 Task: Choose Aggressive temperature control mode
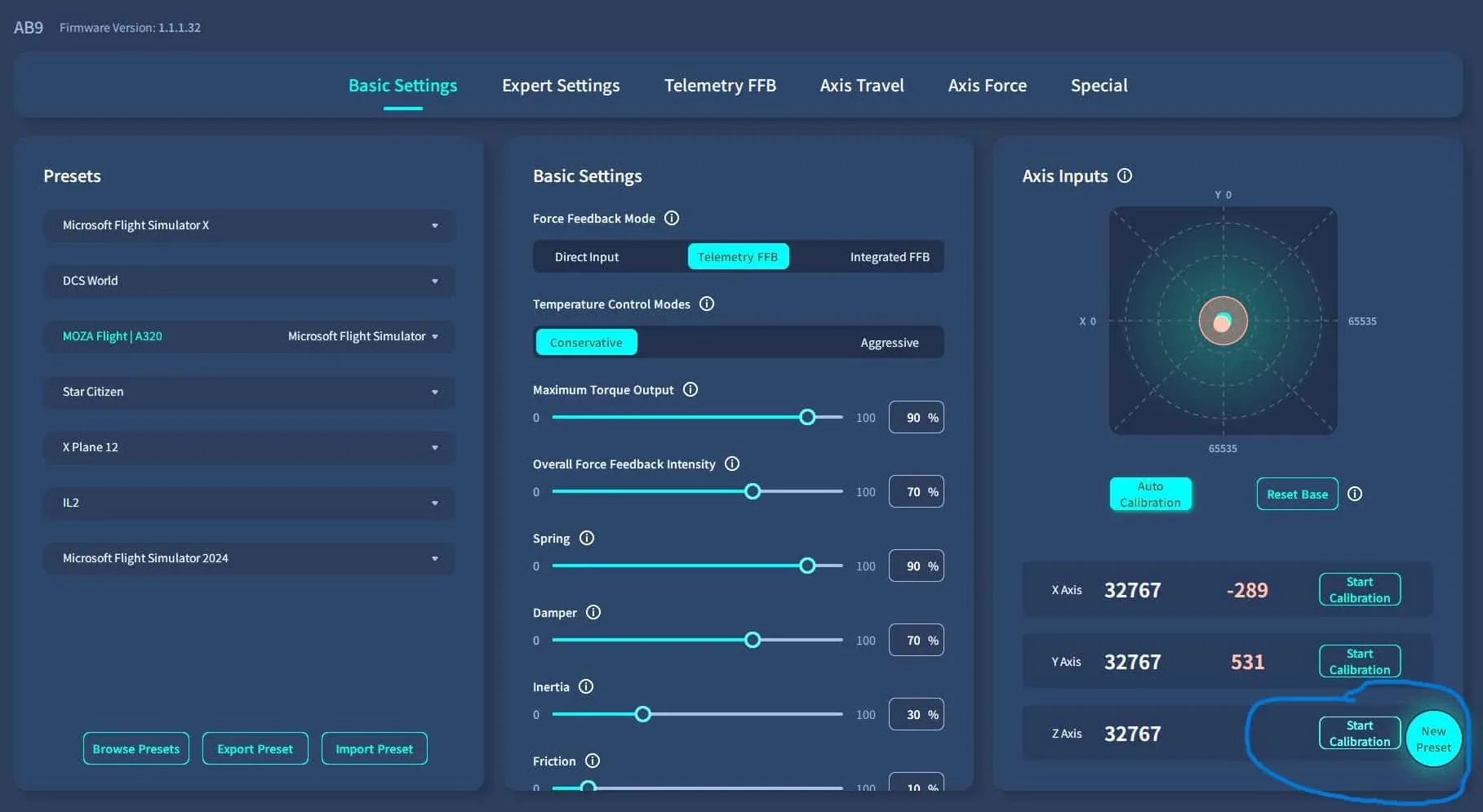890,342
